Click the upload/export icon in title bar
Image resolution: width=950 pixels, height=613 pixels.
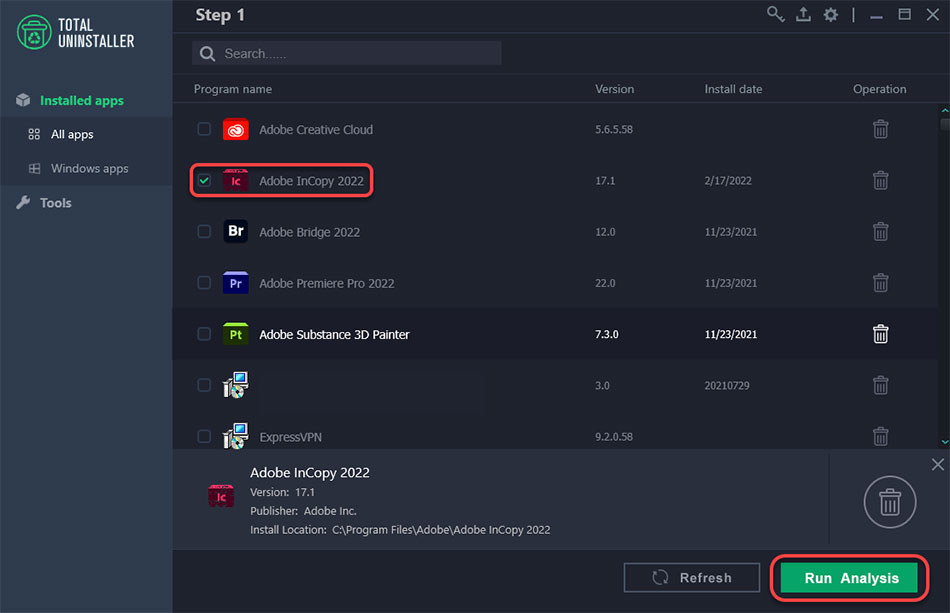(803, 14)
